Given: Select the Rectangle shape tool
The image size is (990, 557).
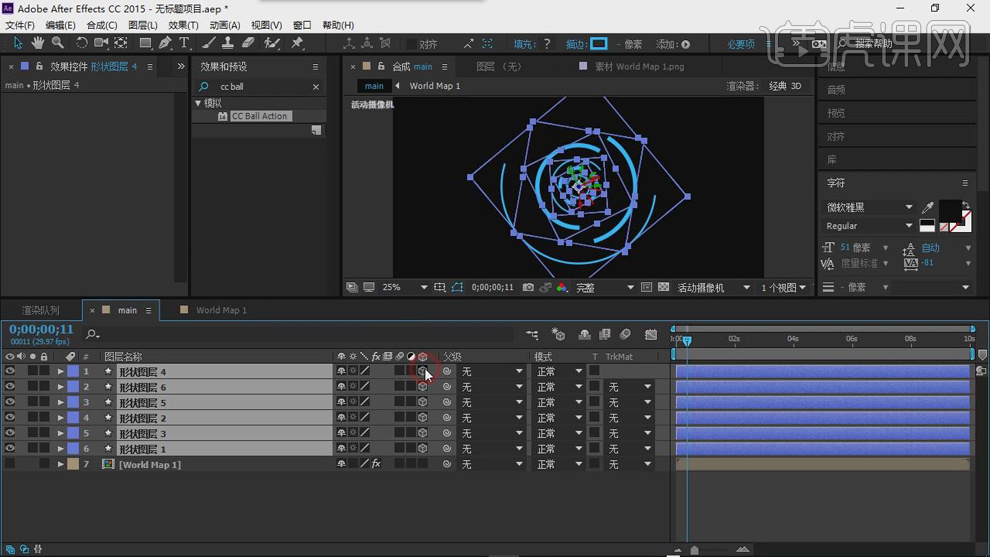Looking at the screenshot, I should pos(145,43).
